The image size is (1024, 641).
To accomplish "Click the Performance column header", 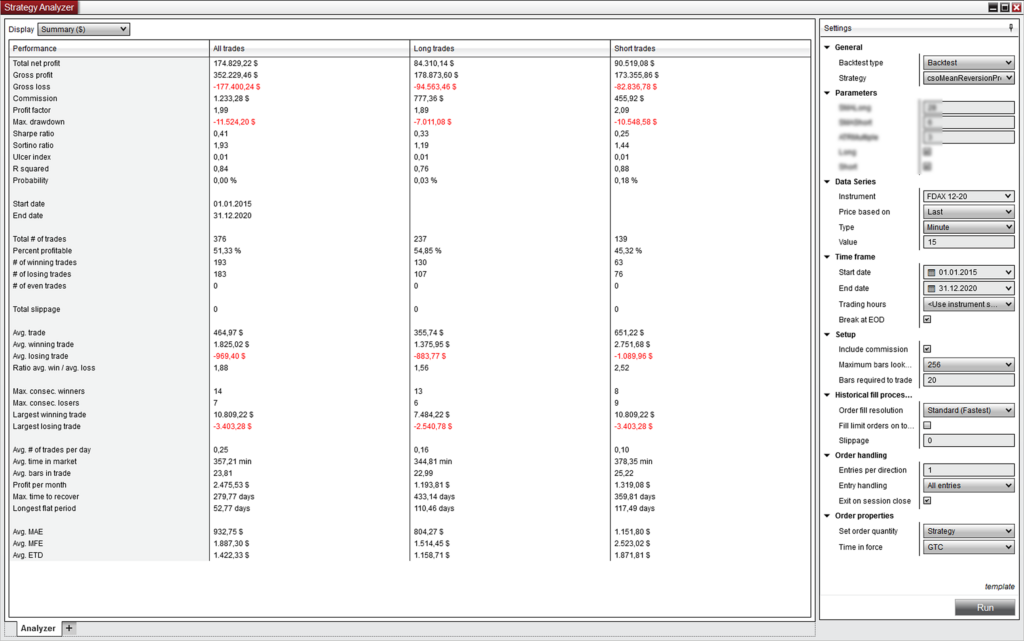I will [x=109, y=48].
